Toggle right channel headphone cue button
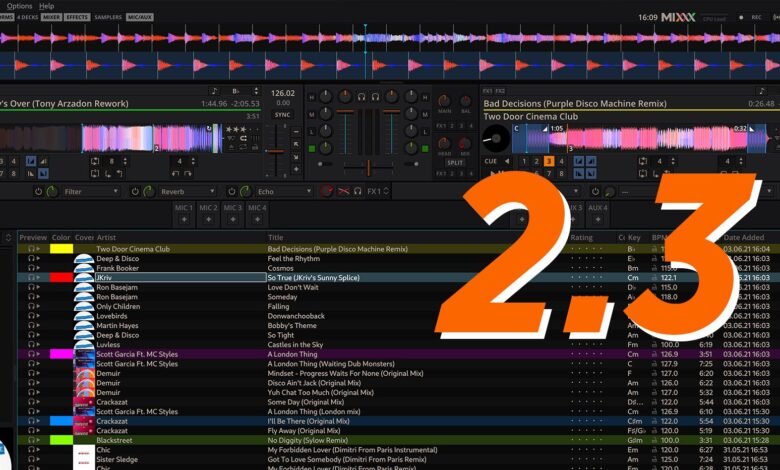 [x=376, y=96]
